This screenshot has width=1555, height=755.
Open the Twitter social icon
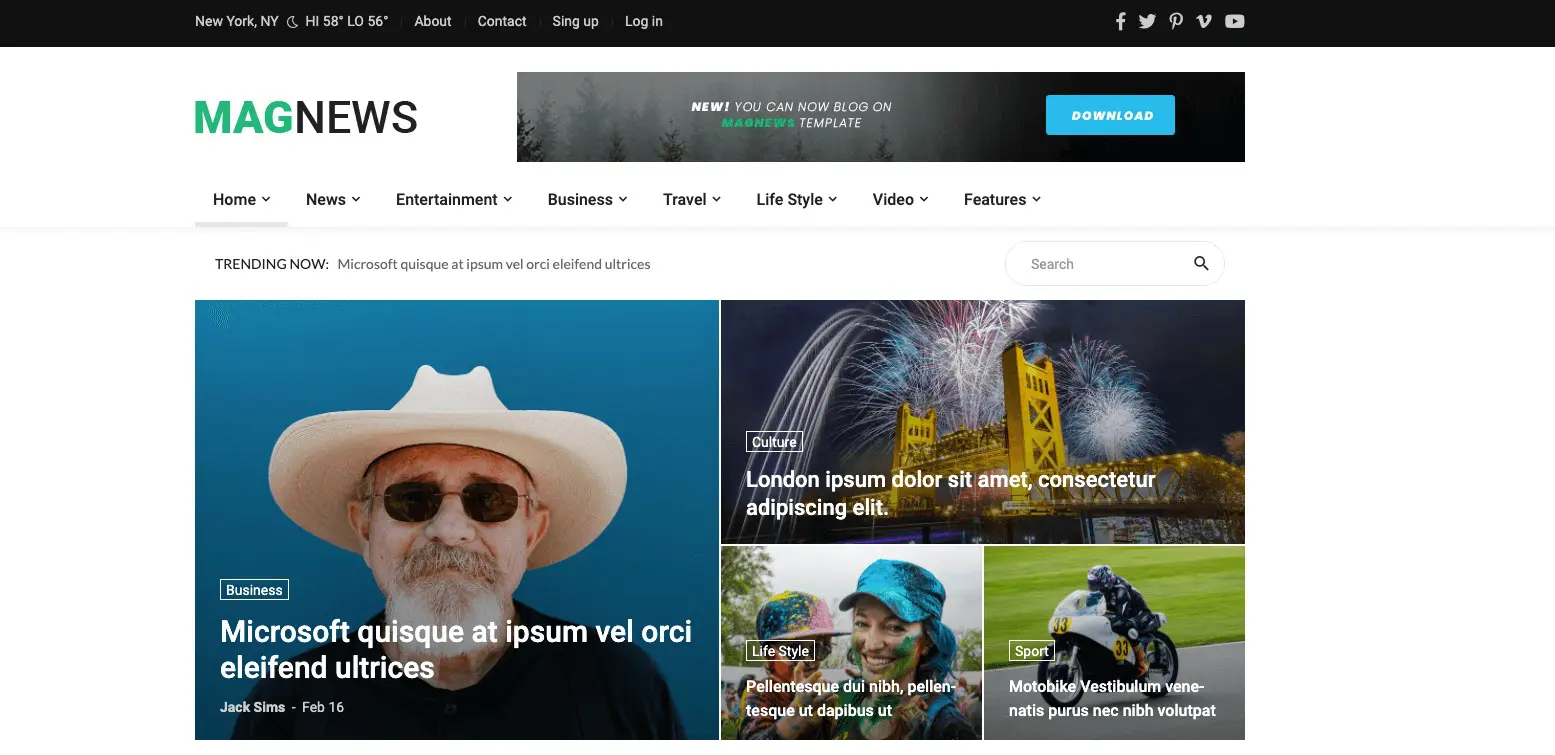coord(1147,21)
